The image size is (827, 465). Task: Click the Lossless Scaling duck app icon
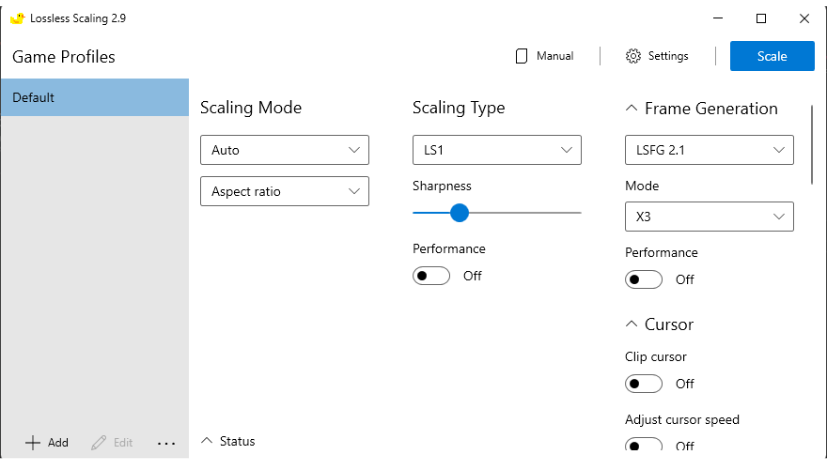[x=16, y=18]
